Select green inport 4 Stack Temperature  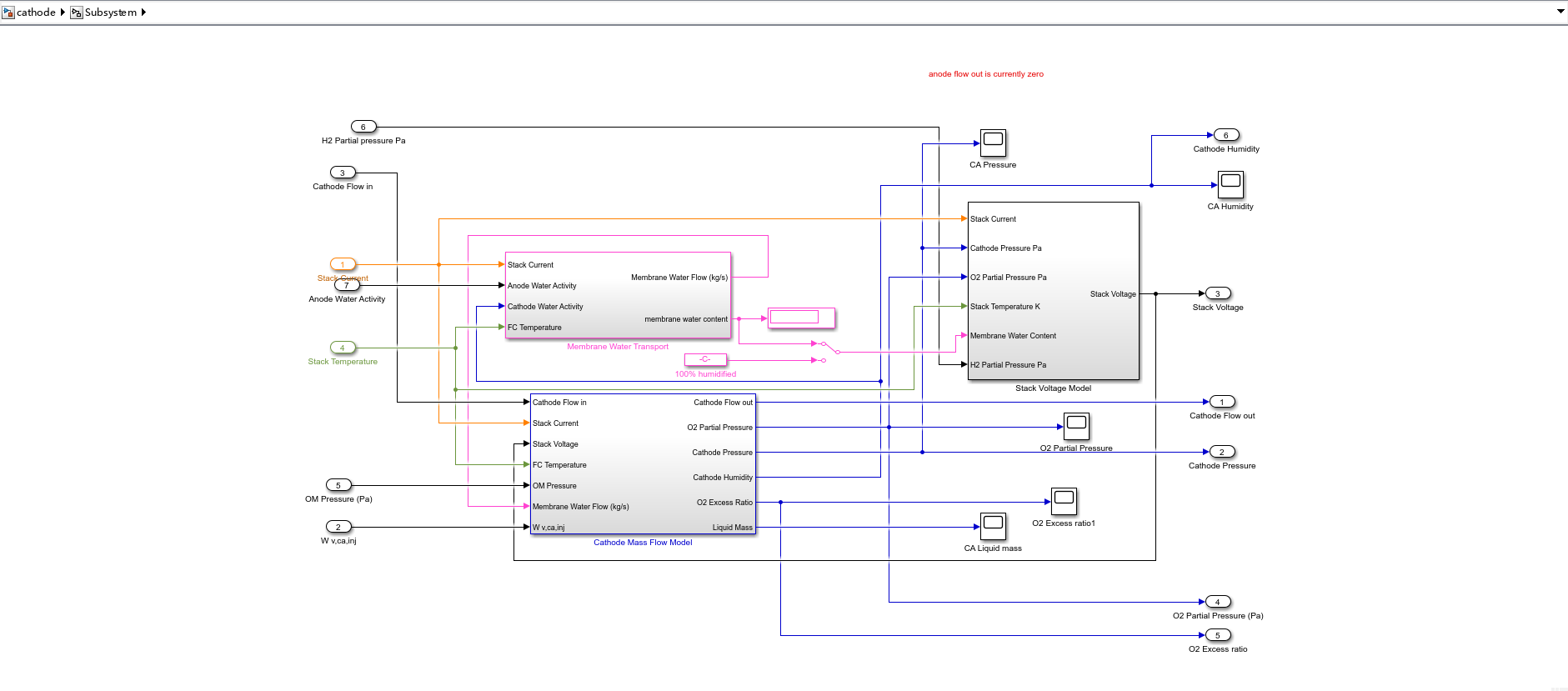[343, 348]
